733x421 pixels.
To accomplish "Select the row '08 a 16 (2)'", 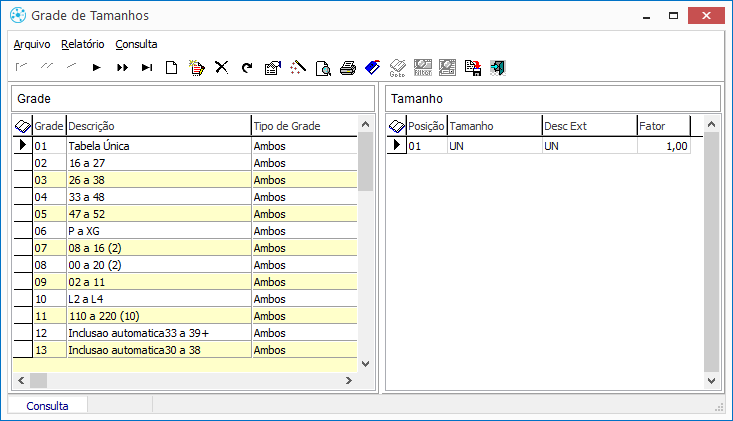I will pos(185,248).
